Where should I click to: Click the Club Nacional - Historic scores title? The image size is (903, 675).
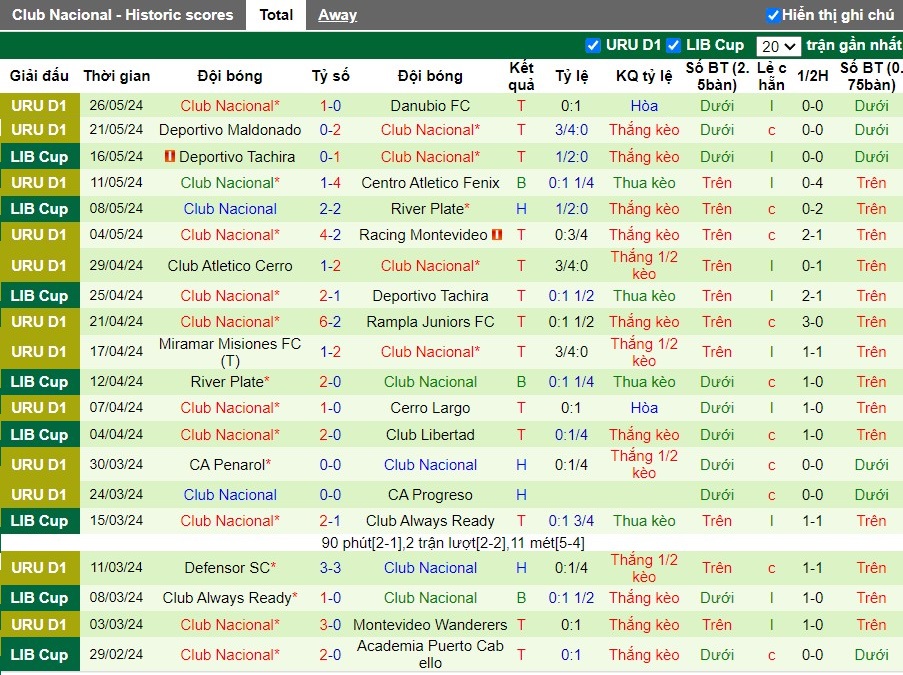tap(123, 15)
